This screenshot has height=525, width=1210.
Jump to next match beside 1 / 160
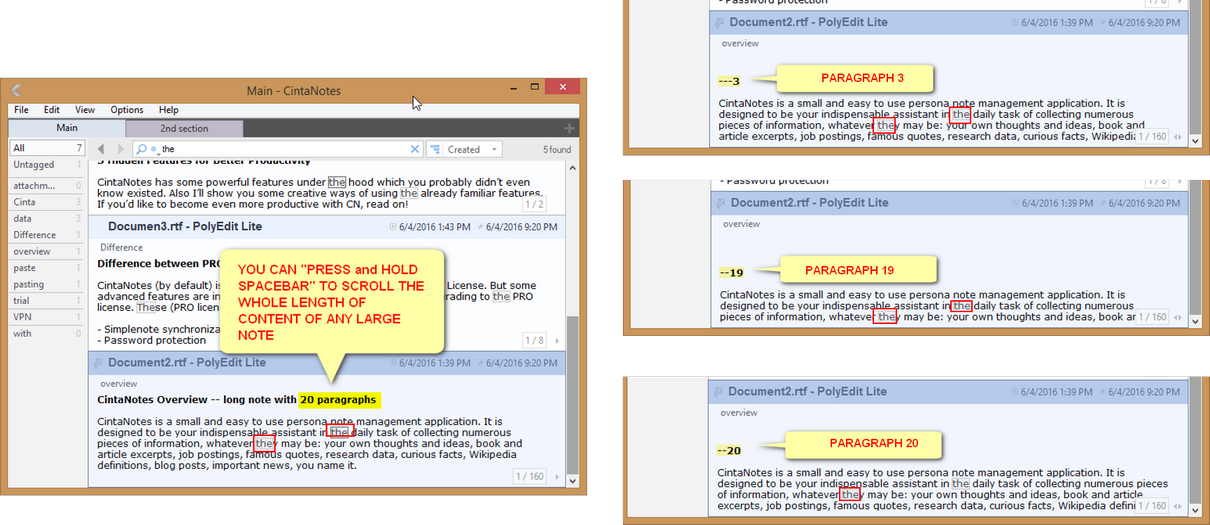point(557,477)
